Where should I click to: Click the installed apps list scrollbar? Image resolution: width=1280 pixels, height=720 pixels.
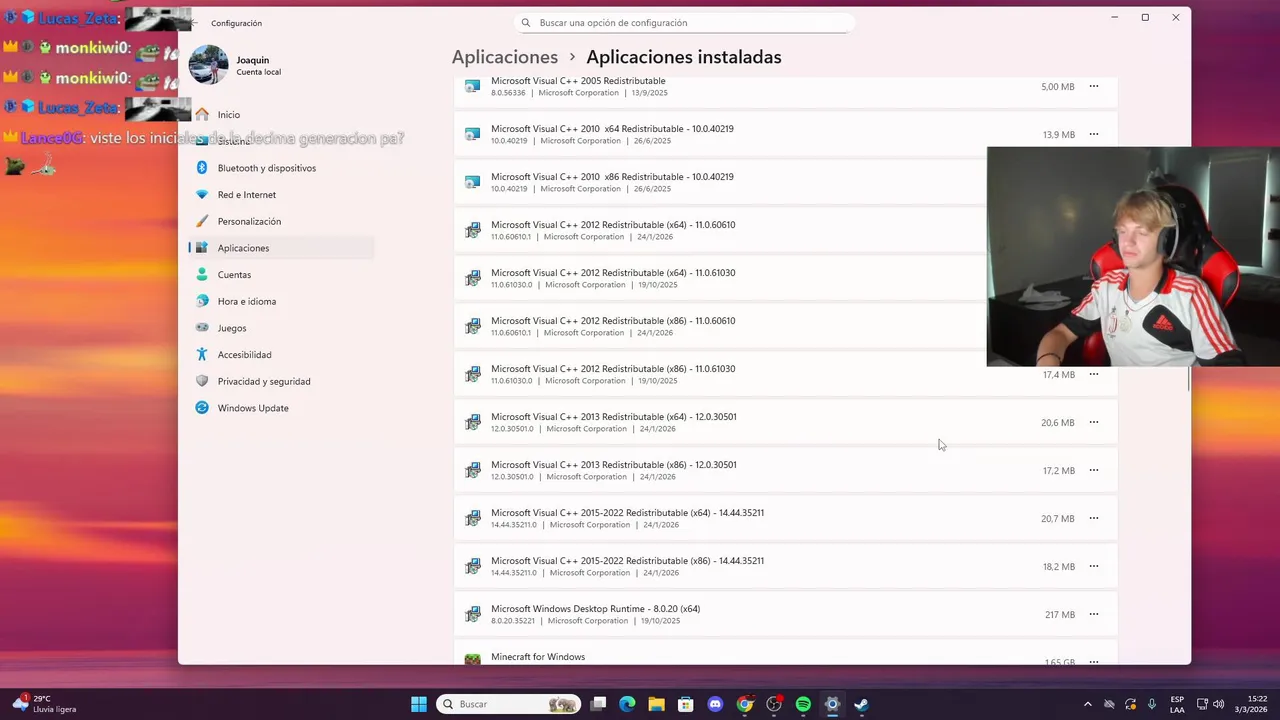pos(1188,379)
